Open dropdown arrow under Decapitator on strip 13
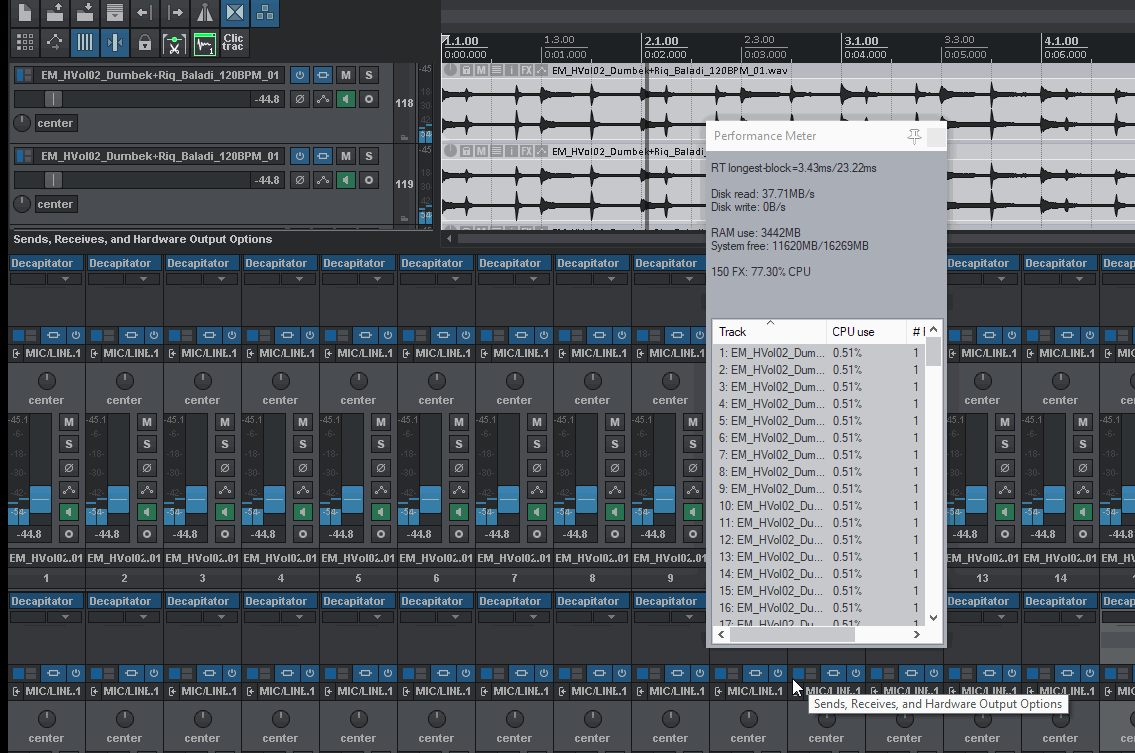1135x753 pixels. (1001, 279)
